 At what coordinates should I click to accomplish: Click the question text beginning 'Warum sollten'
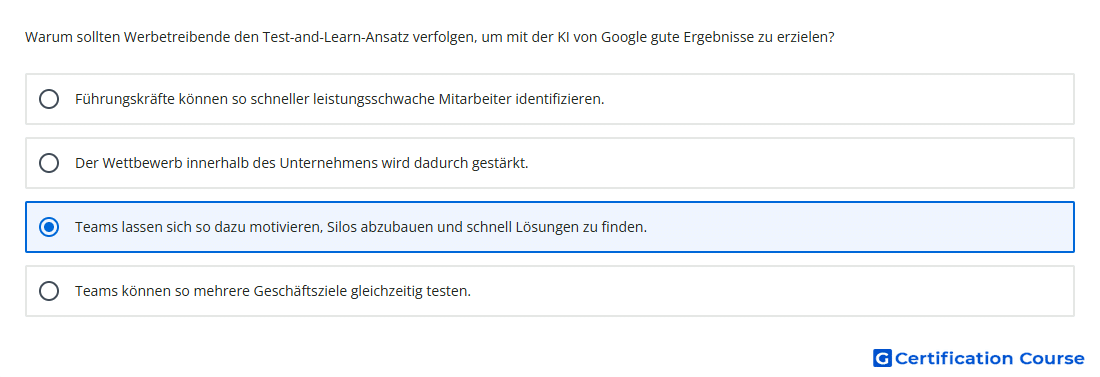tap(429, 37)
